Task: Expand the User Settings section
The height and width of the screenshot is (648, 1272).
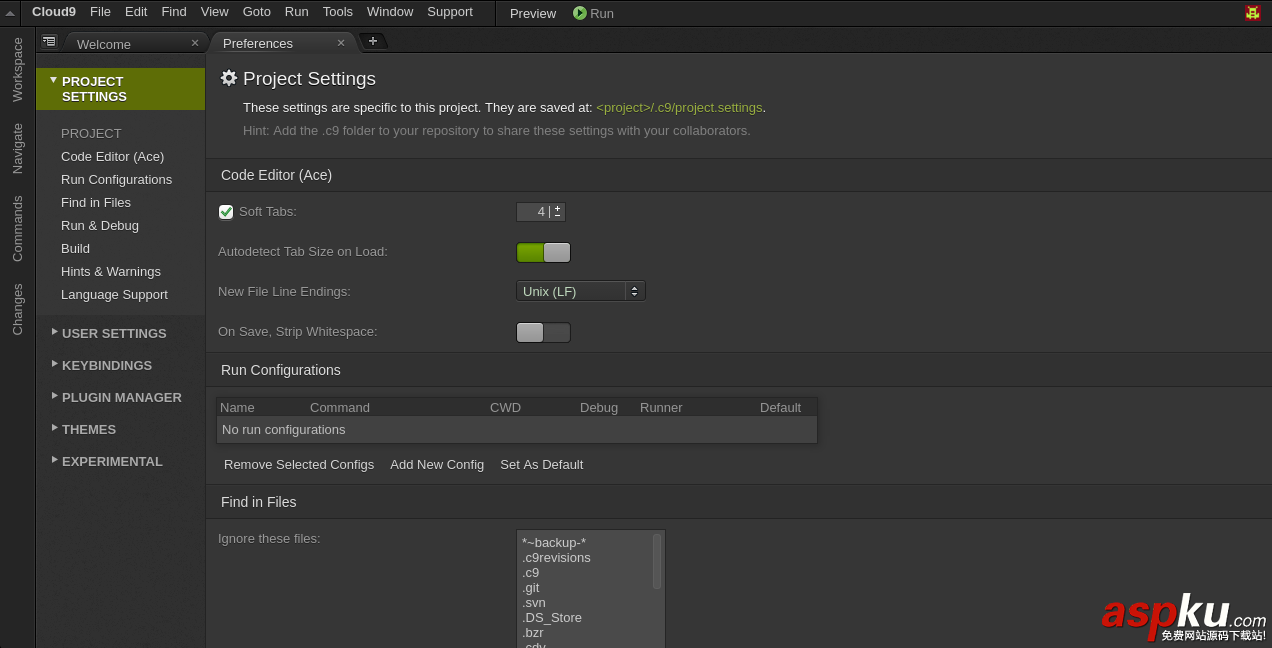Action: click(x=113, y=333)
